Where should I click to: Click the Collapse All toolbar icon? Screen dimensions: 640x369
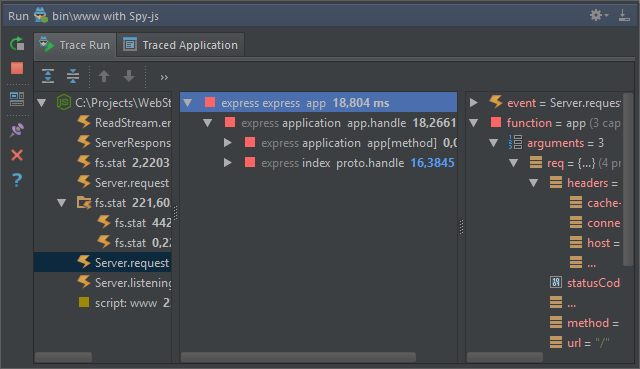tap(73, 76)
